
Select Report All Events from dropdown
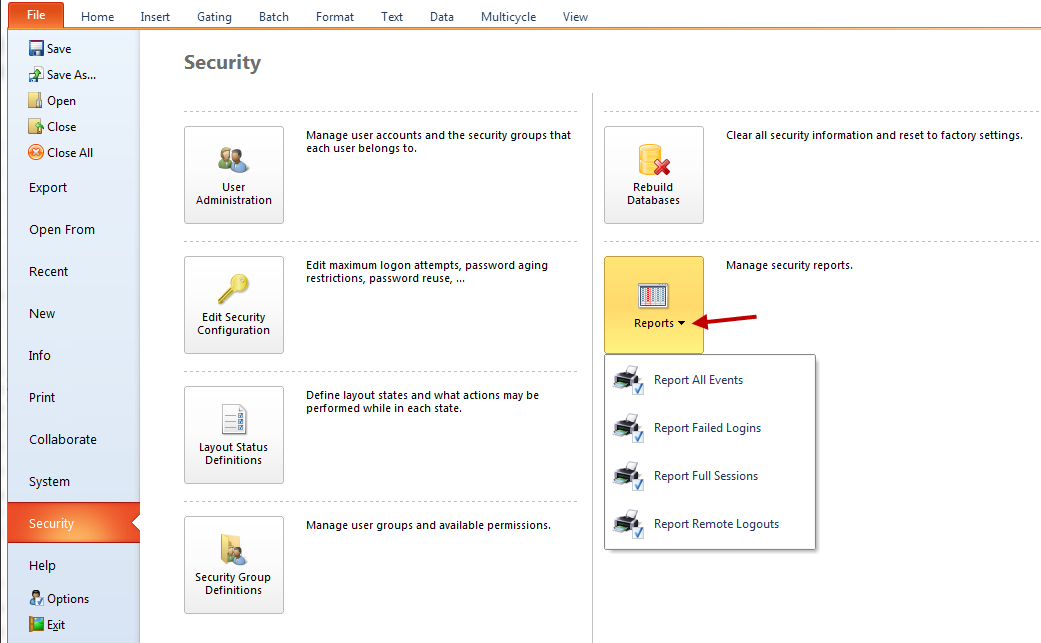click(698, 380)
